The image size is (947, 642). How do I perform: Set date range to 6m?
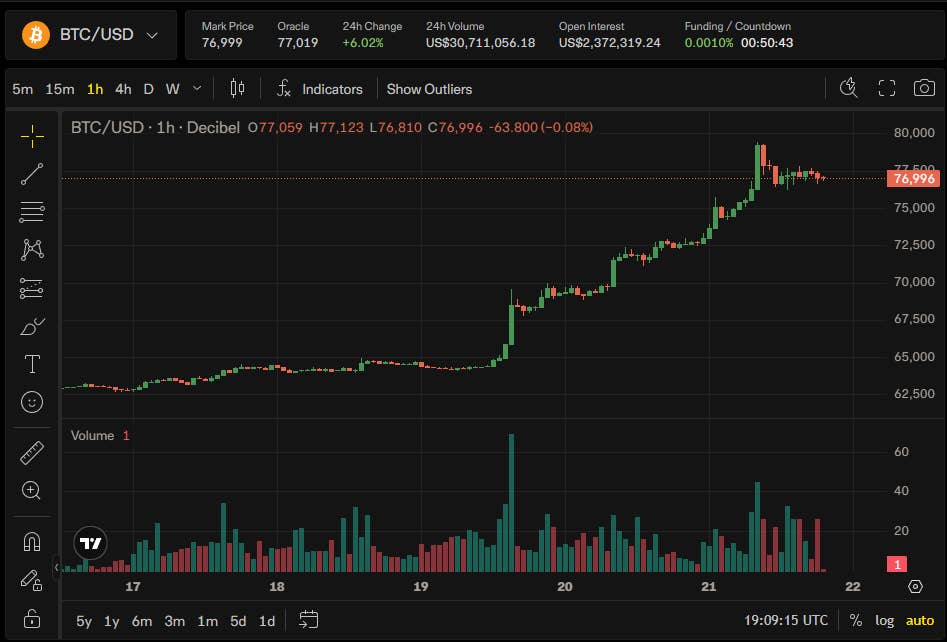click(142, 621)
